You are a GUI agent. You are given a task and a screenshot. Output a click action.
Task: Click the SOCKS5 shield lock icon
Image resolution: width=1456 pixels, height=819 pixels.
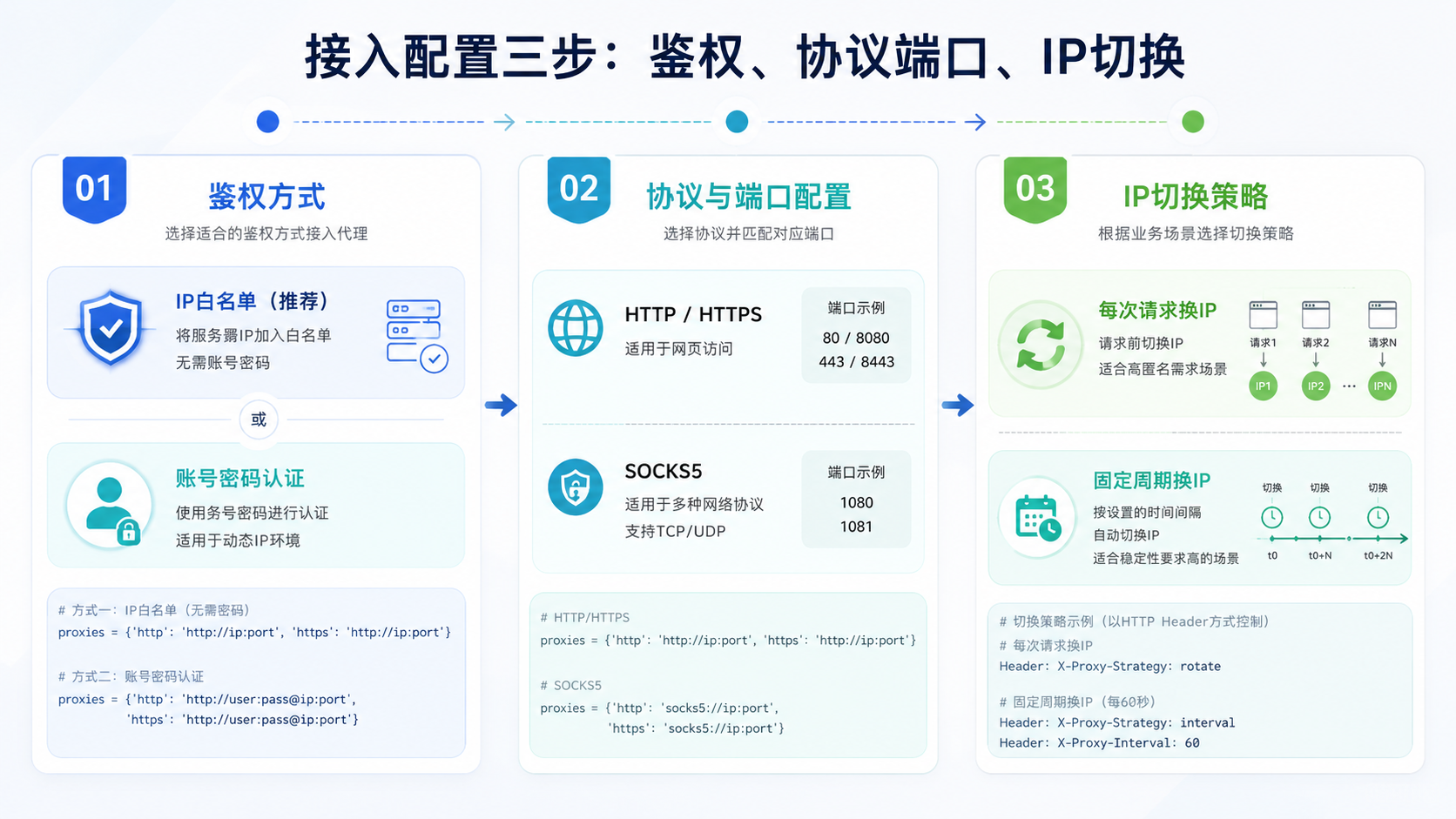(575, 487)
